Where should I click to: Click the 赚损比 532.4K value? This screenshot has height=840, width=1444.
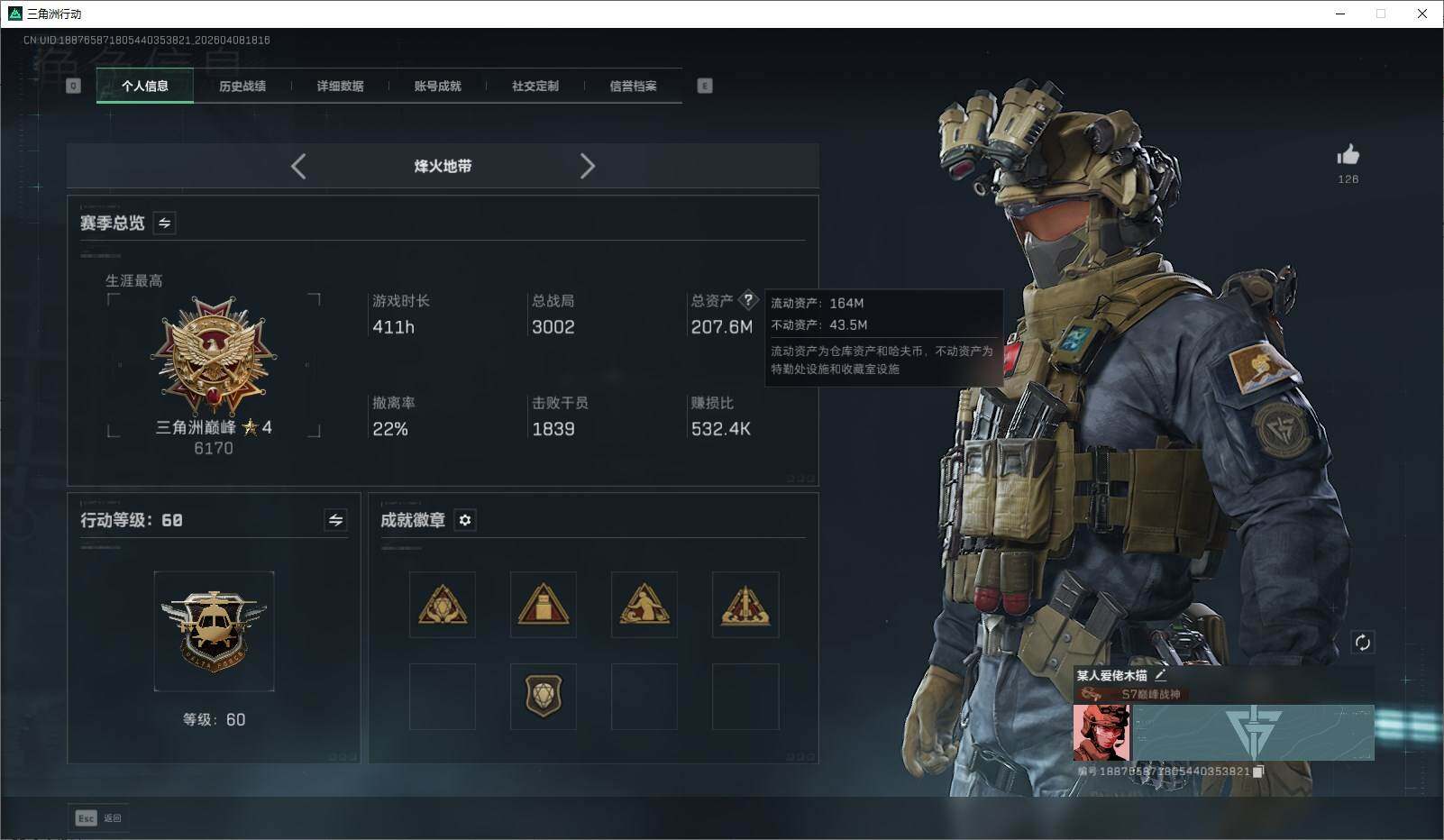click(721, 429)
